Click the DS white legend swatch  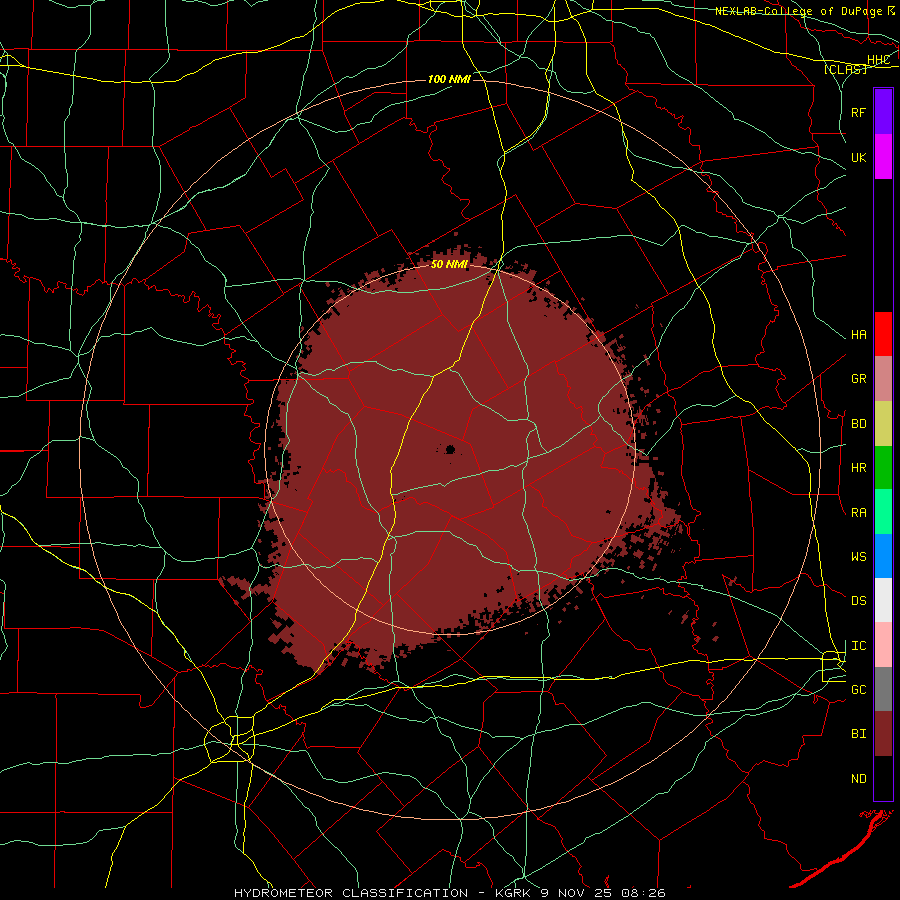point(883,600)
